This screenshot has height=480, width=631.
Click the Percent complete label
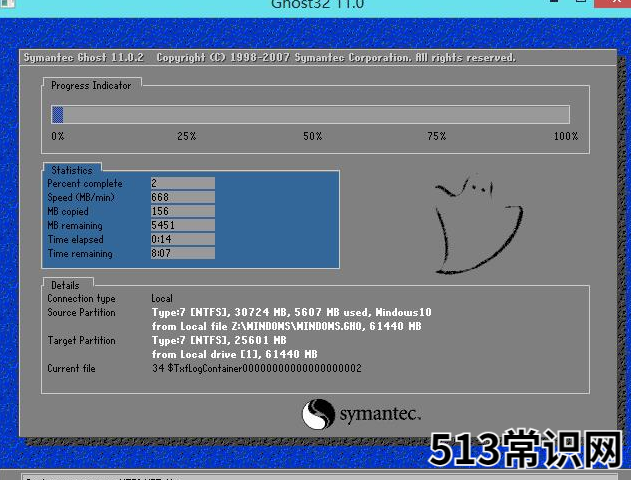tap(85, 183)
